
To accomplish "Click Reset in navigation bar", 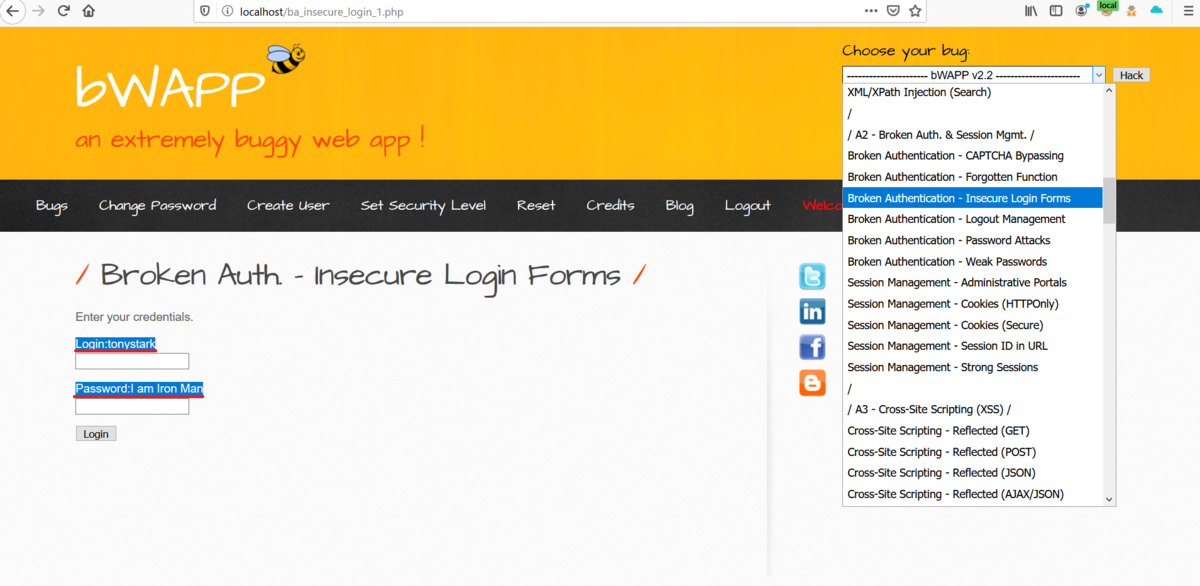I will click(536, 205).
